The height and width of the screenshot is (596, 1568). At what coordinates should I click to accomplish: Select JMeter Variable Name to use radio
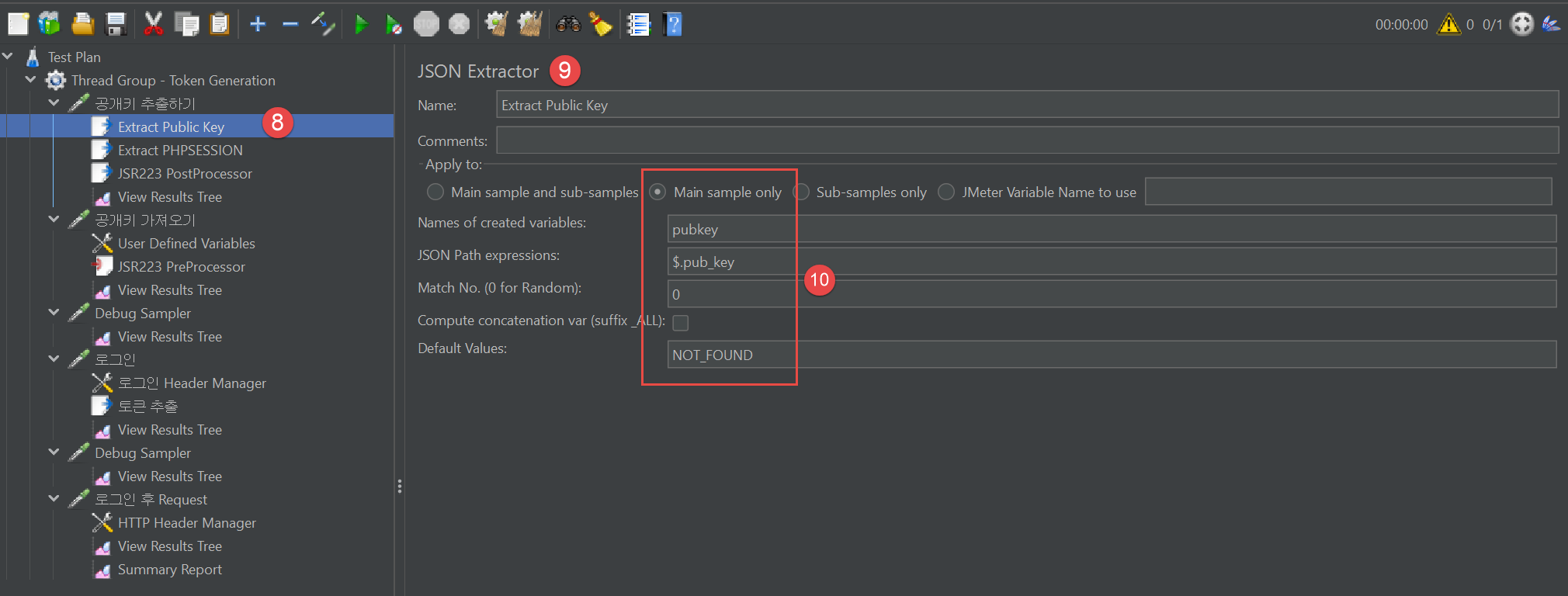pos(946,192)
